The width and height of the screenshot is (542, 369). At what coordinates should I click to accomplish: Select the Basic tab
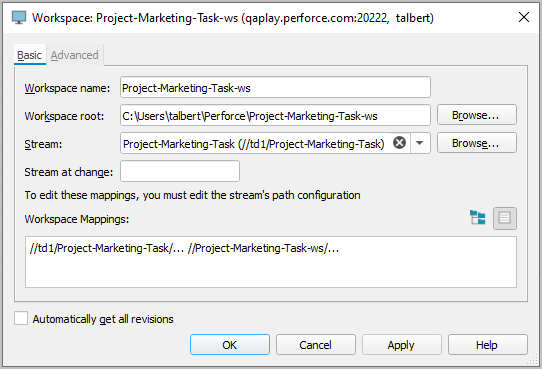[x=29, y=55]
